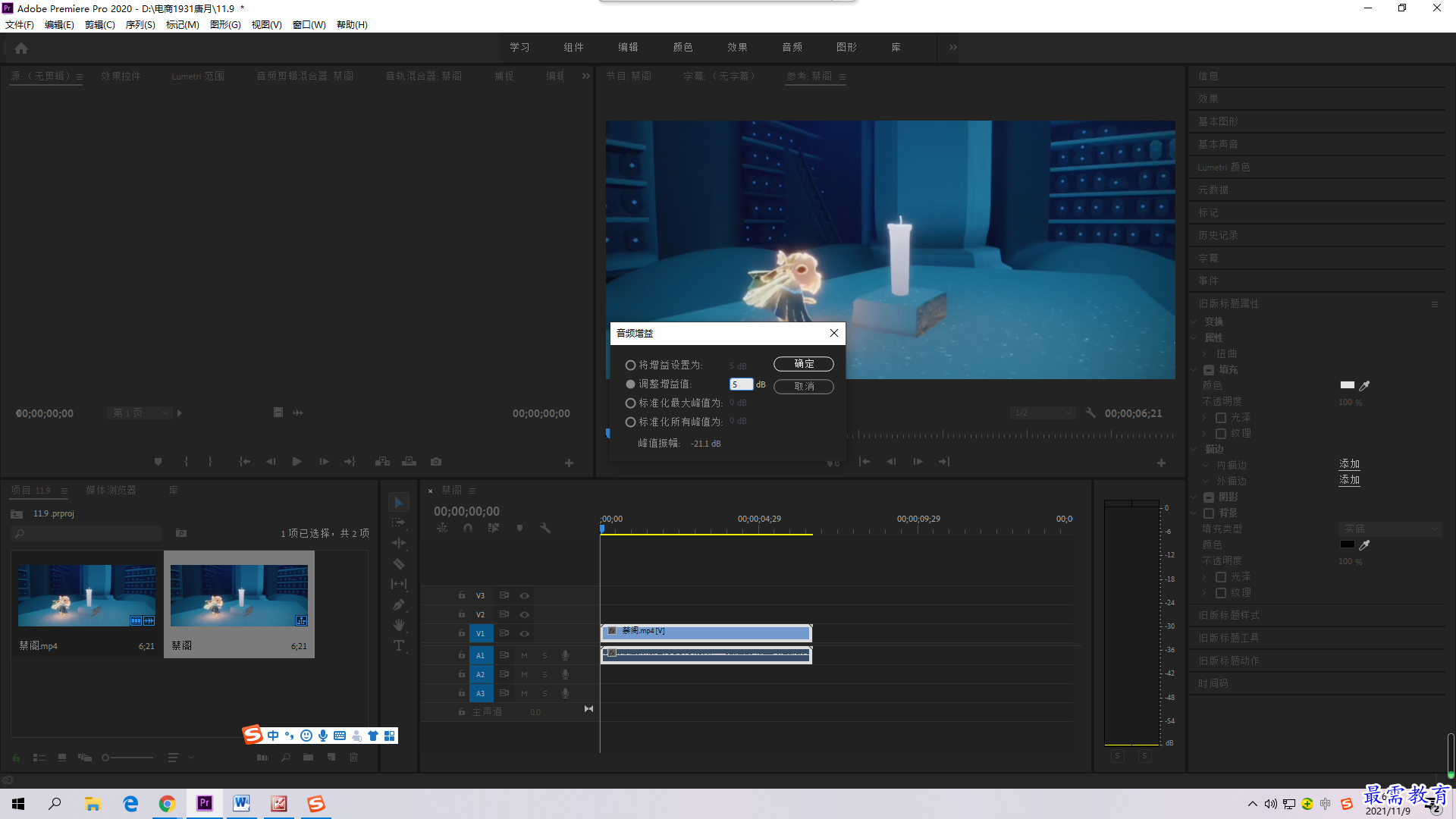The image size is (1456, 819).
Task: Click the black background color swatch
Action: coord(1348,544)
